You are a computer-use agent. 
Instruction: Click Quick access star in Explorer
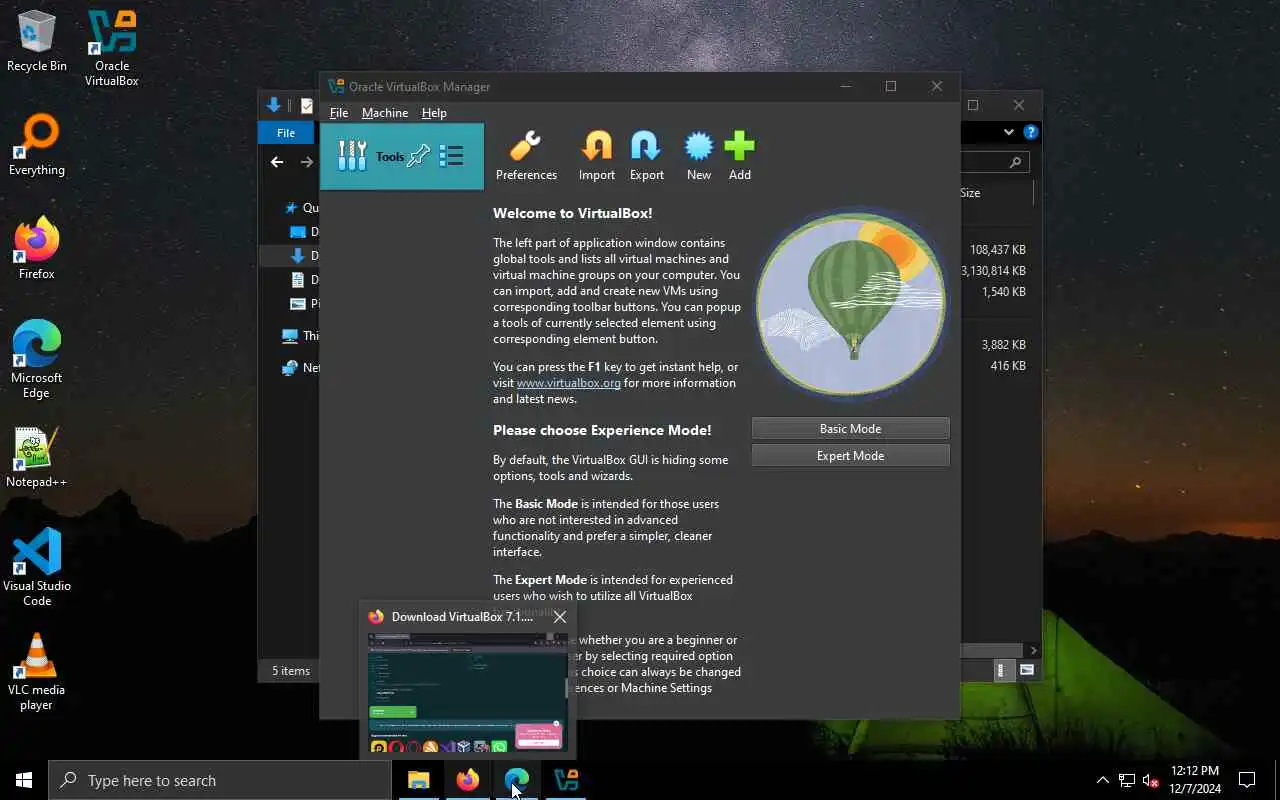[x=291, y=208]
